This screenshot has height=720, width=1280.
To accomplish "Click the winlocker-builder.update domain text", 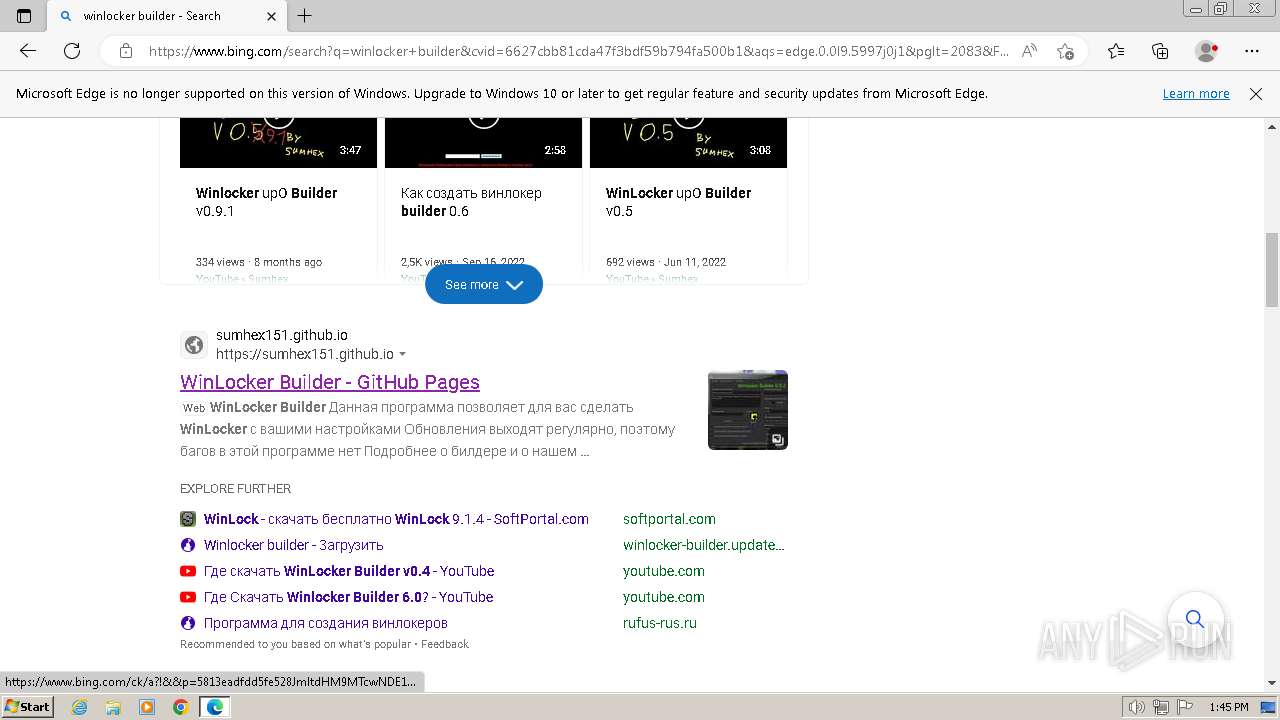I will [x=704, y=545].
